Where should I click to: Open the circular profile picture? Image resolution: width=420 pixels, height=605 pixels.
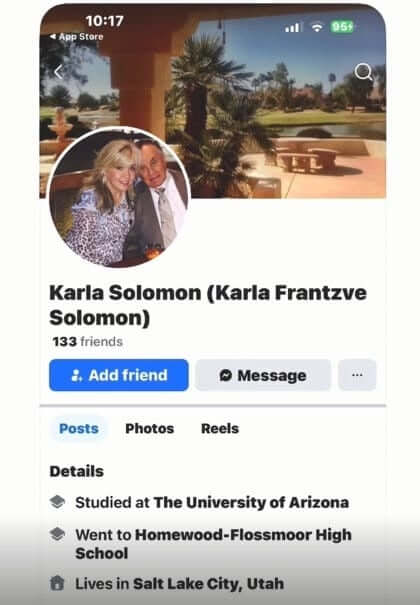point(119,197)
